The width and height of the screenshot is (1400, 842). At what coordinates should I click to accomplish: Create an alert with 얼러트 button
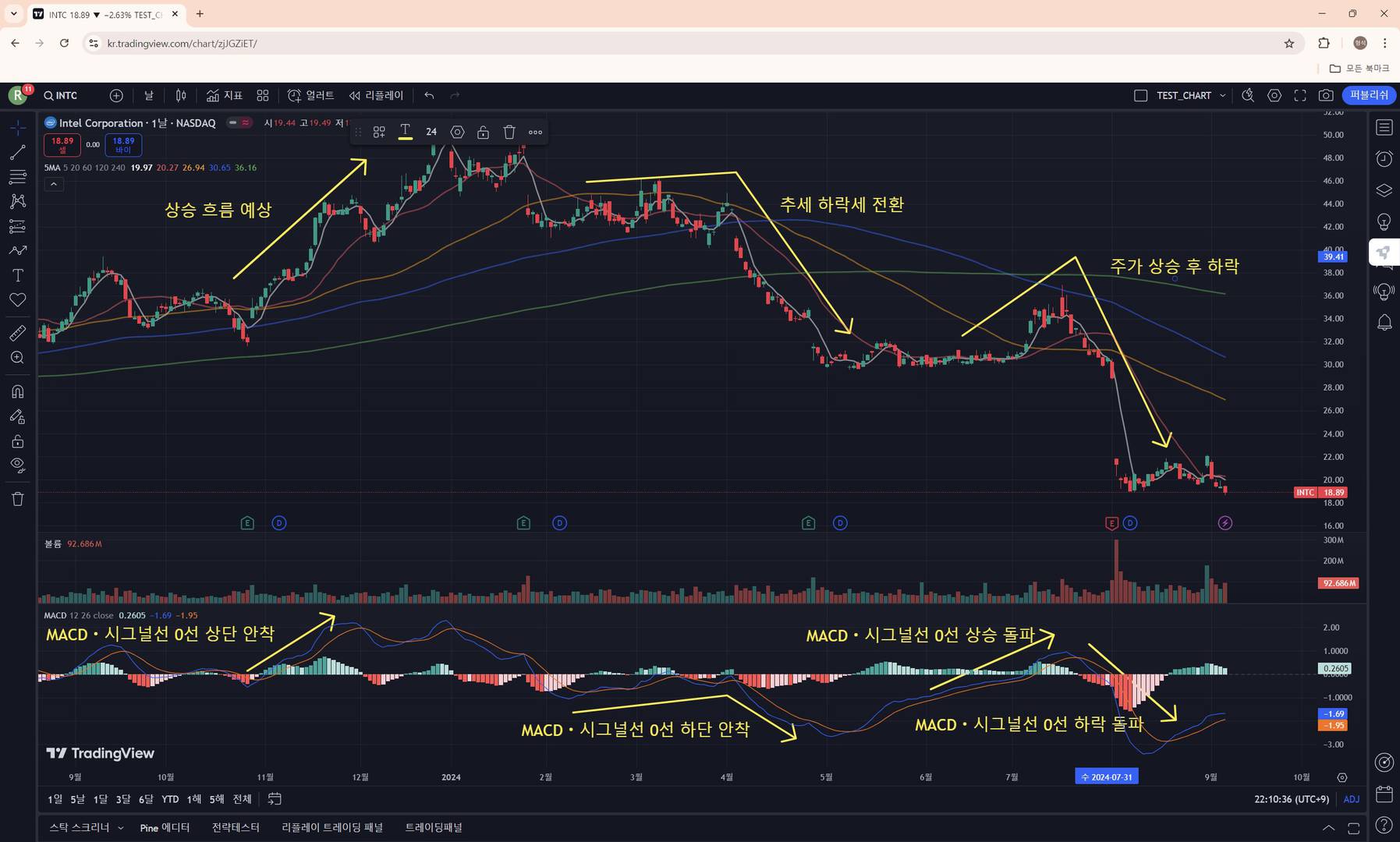coord(310,95)
